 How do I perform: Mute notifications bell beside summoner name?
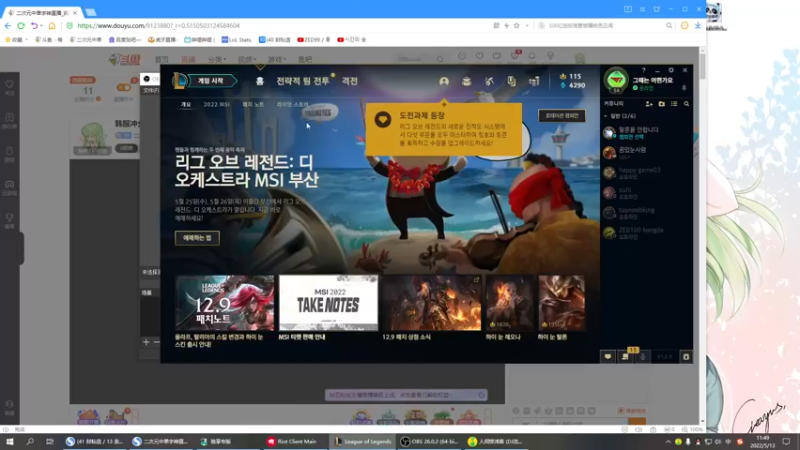point(684,88)
